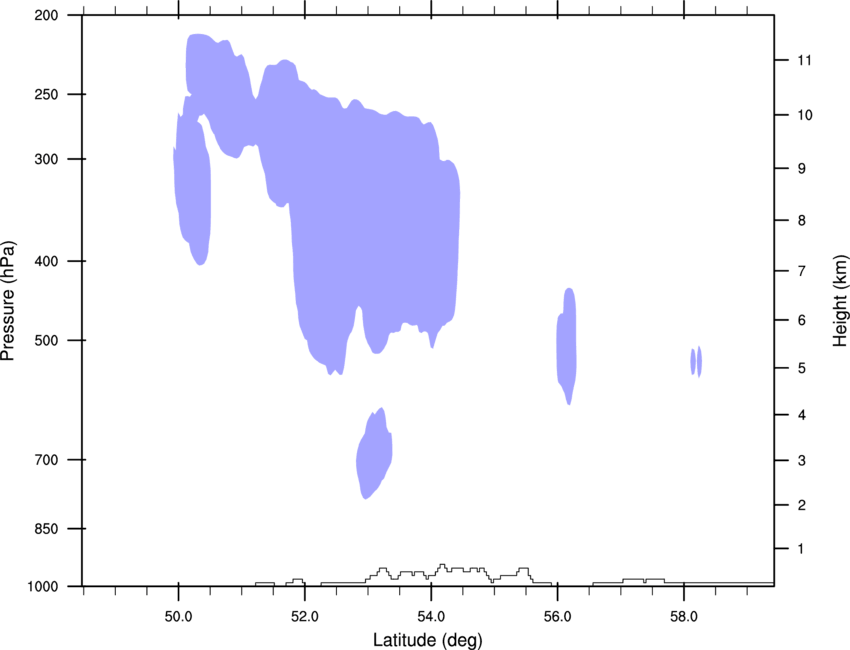The image size is (850, 650).
Task: Click the 50.0 latitude tick label
Action: pyautogui.click(x=178, y=617)
